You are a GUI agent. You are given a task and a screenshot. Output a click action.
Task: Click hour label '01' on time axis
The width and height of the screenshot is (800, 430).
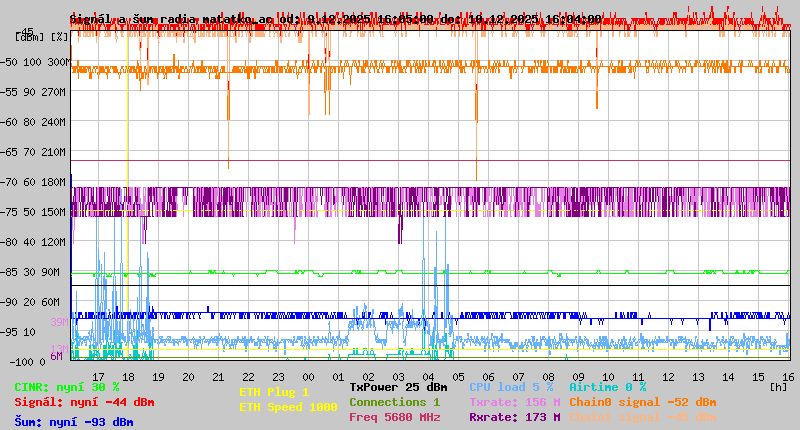[x=338, y=377]
